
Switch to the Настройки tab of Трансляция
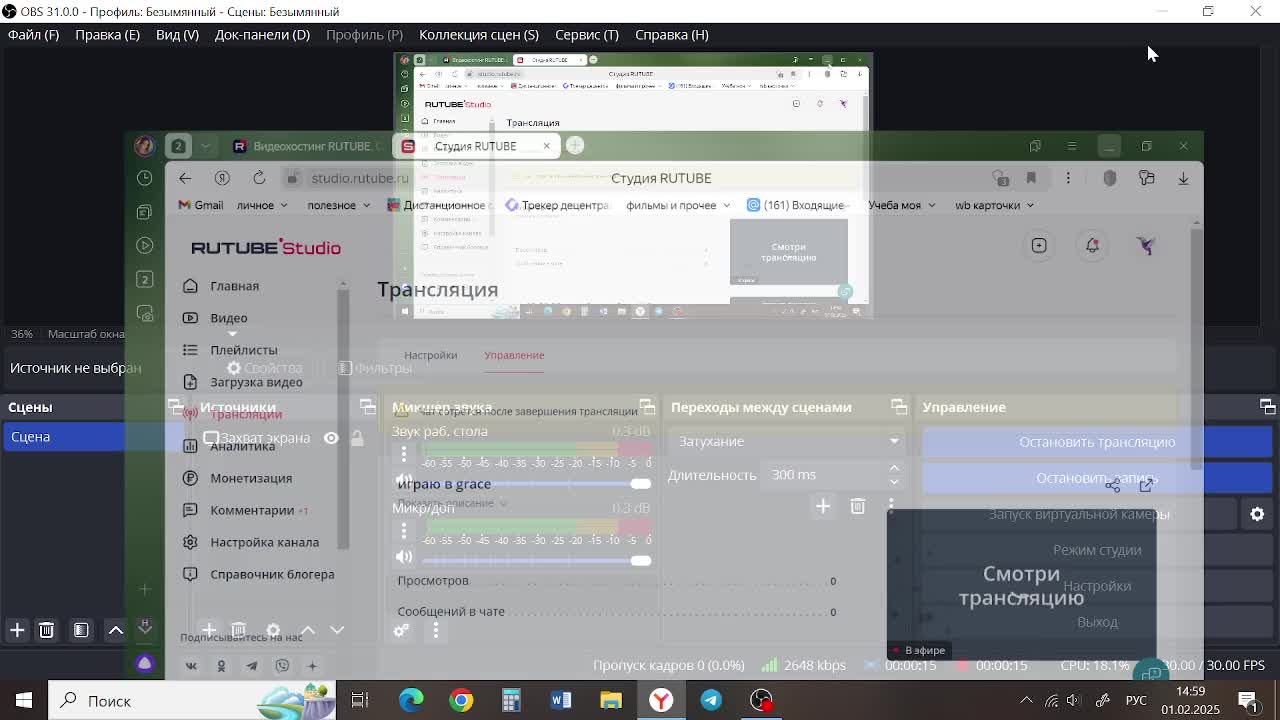pos(430,355)
